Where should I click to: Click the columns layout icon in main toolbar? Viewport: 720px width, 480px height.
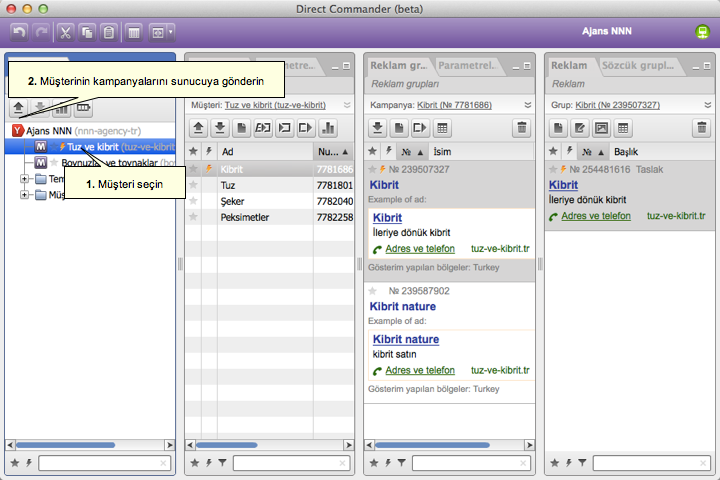(x=134, y=33)
